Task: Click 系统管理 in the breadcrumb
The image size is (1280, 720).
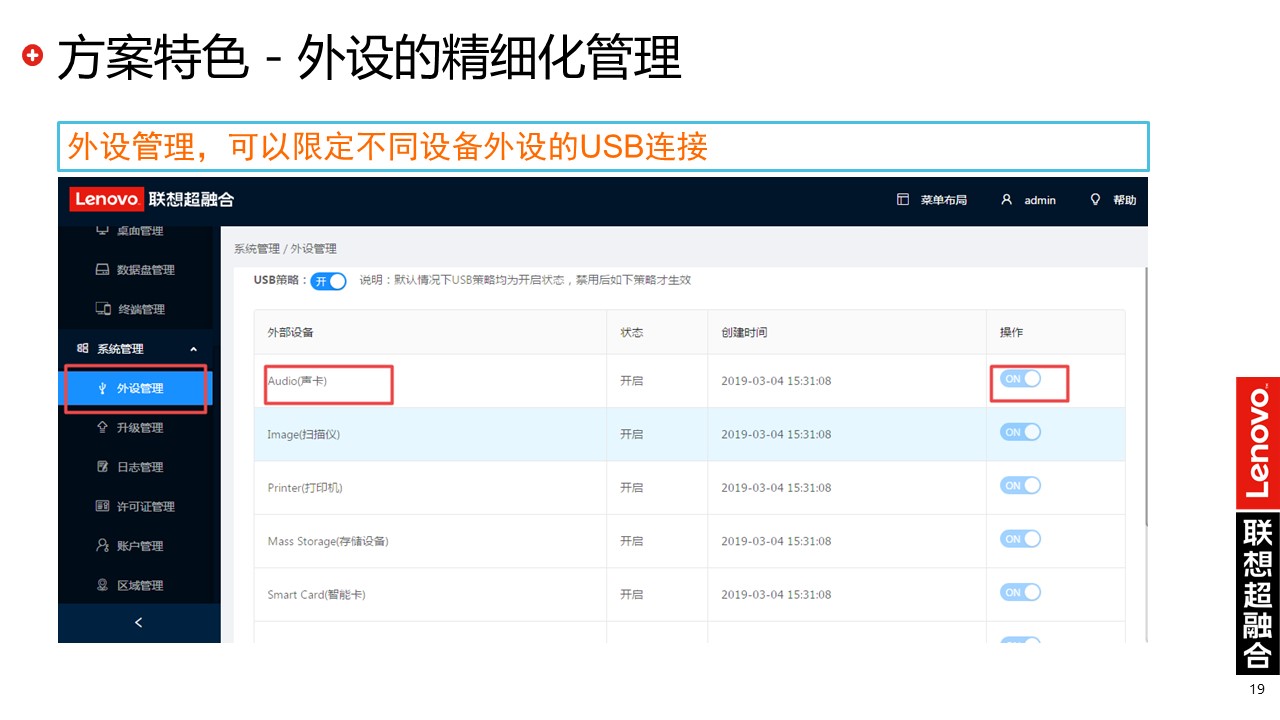Action: click(257, 248)
